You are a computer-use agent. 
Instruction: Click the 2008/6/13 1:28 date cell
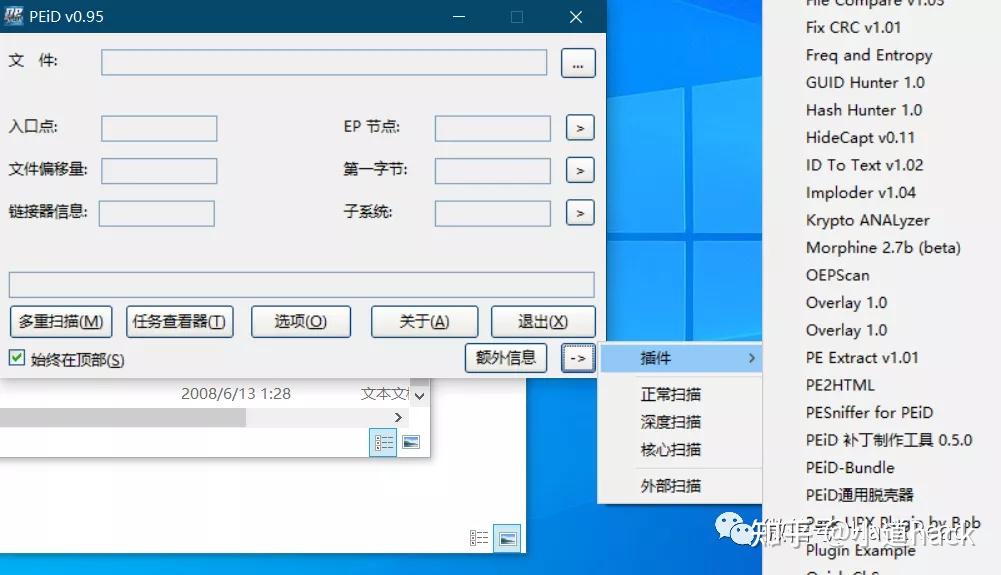click(236, 394)
